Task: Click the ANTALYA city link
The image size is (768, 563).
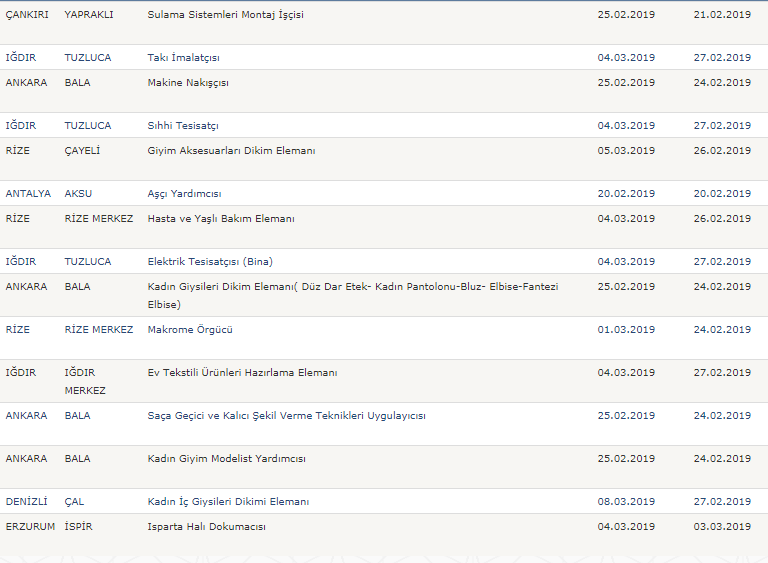Action: click(x=28, y=194)
